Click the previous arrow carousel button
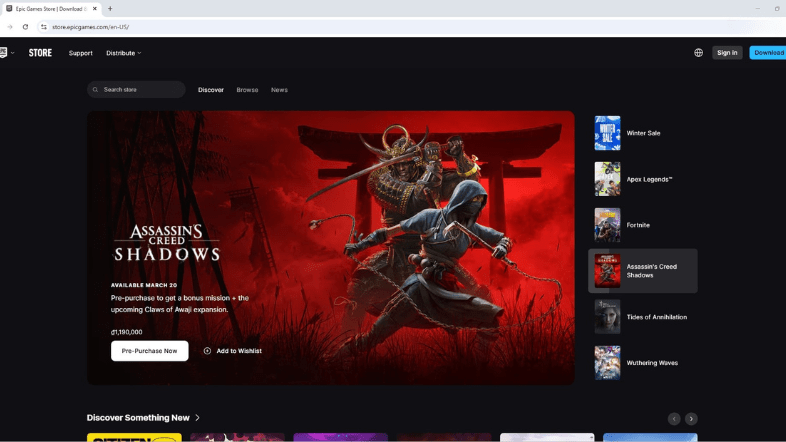 point(674,418)
